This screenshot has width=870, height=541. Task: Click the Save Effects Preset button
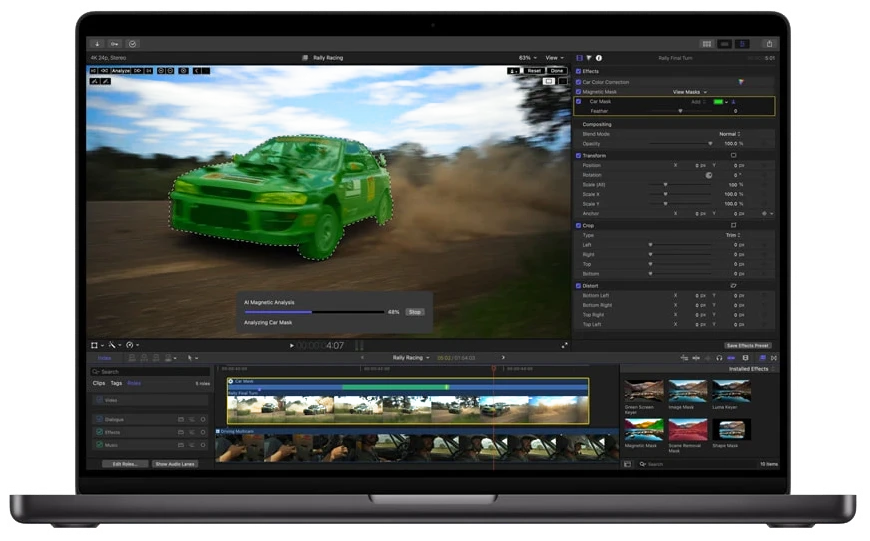click(x=747, y=345)
